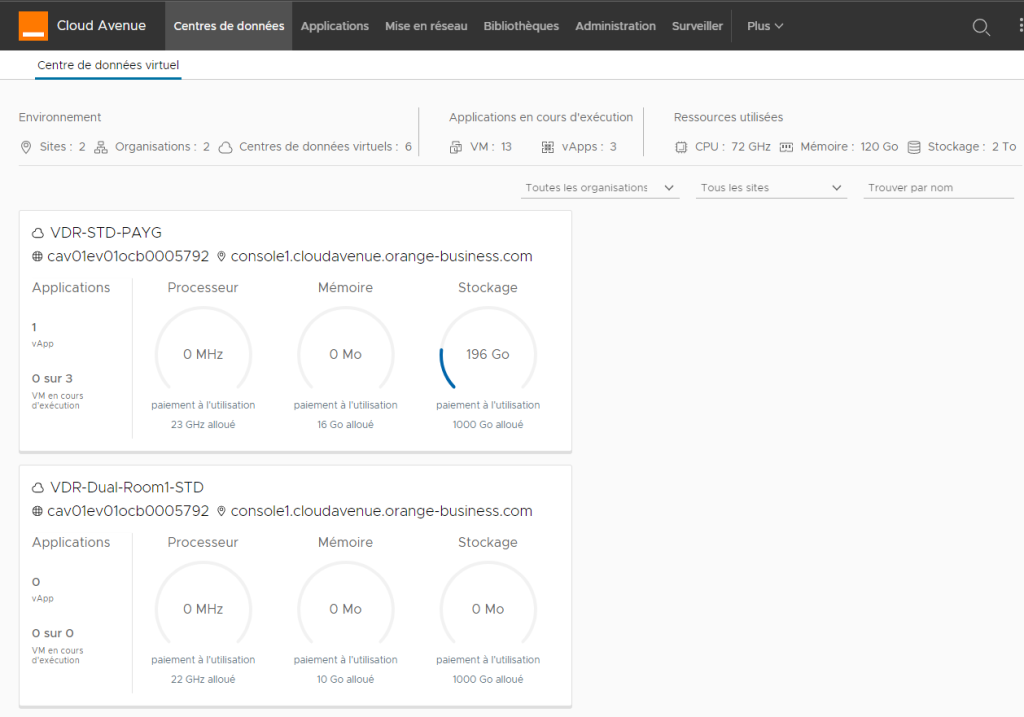Open Tous les sites dropdown
Image resolution: width=1024 pixels, height=717 pixels.
pos(771,188)
